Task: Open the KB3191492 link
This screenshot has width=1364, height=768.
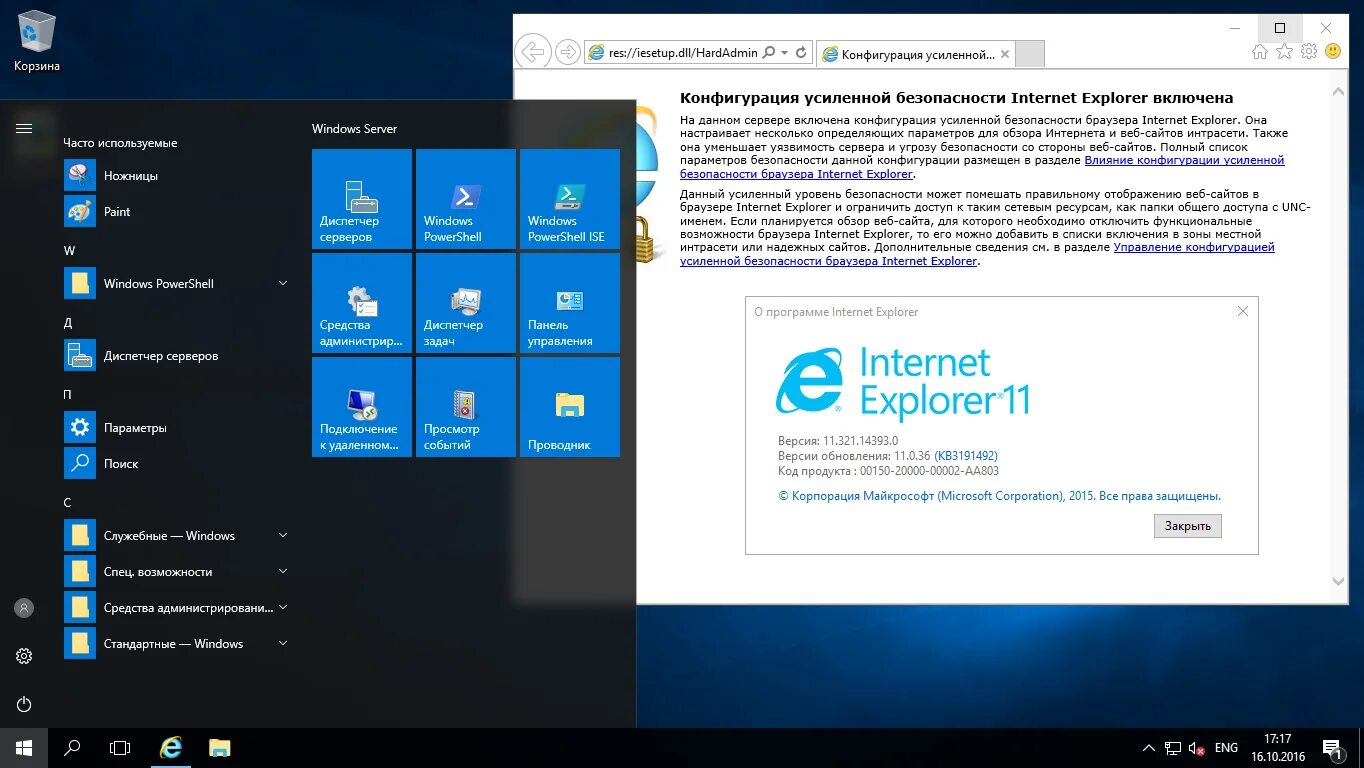Action: point(966,456)
